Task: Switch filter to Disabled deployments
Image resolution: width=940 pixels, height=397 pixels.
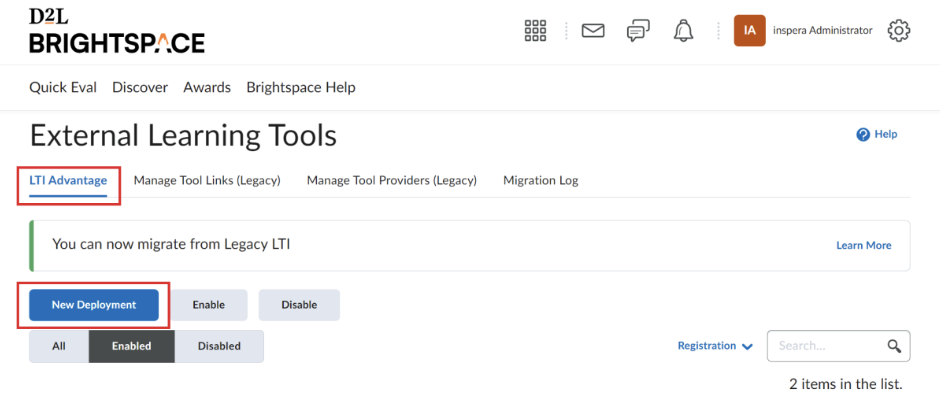Action: pos(219,346)
